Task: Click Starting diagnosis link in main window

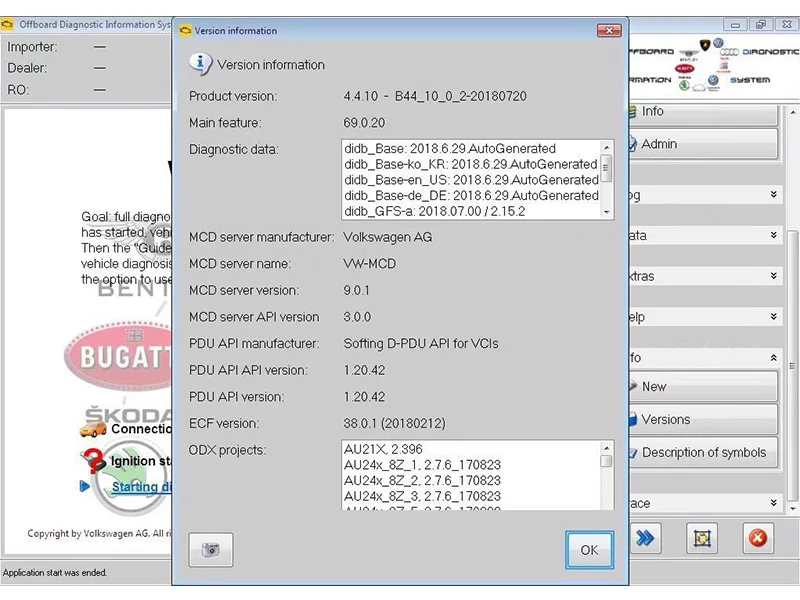Action: point(141,487)
